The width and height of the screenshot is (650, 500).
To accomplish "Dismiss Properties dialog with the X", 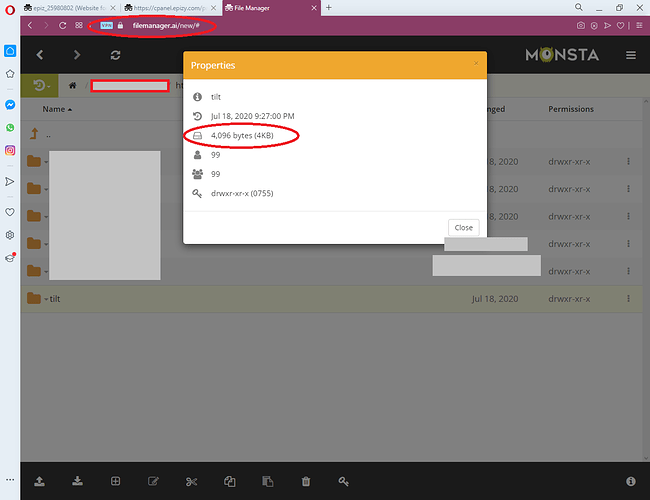I will coord(476,63).
